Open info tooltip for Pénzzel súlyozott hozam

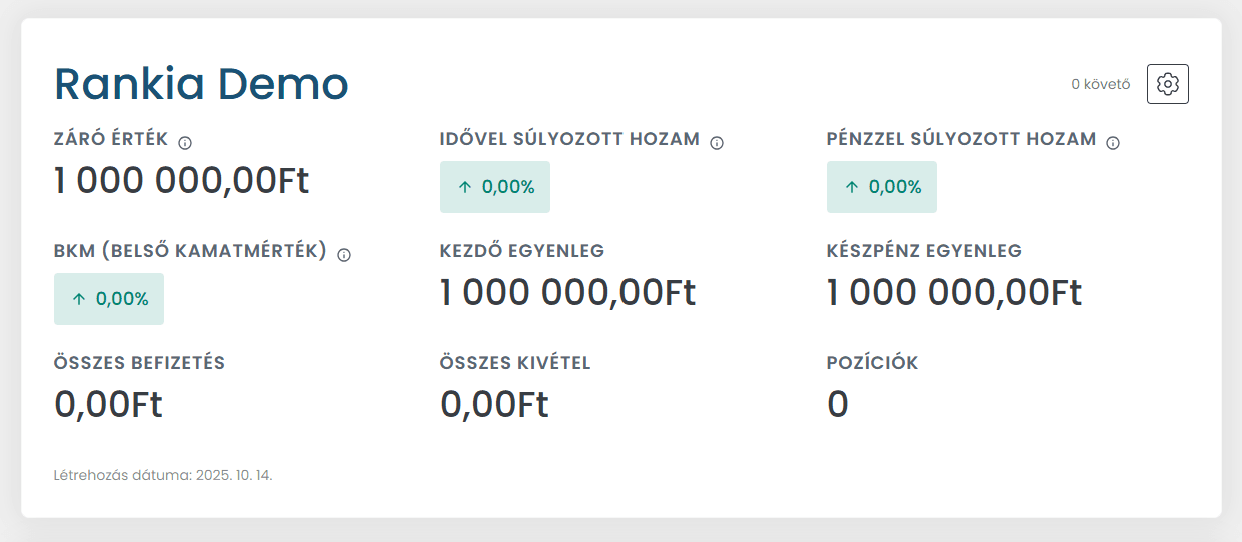1113,143
